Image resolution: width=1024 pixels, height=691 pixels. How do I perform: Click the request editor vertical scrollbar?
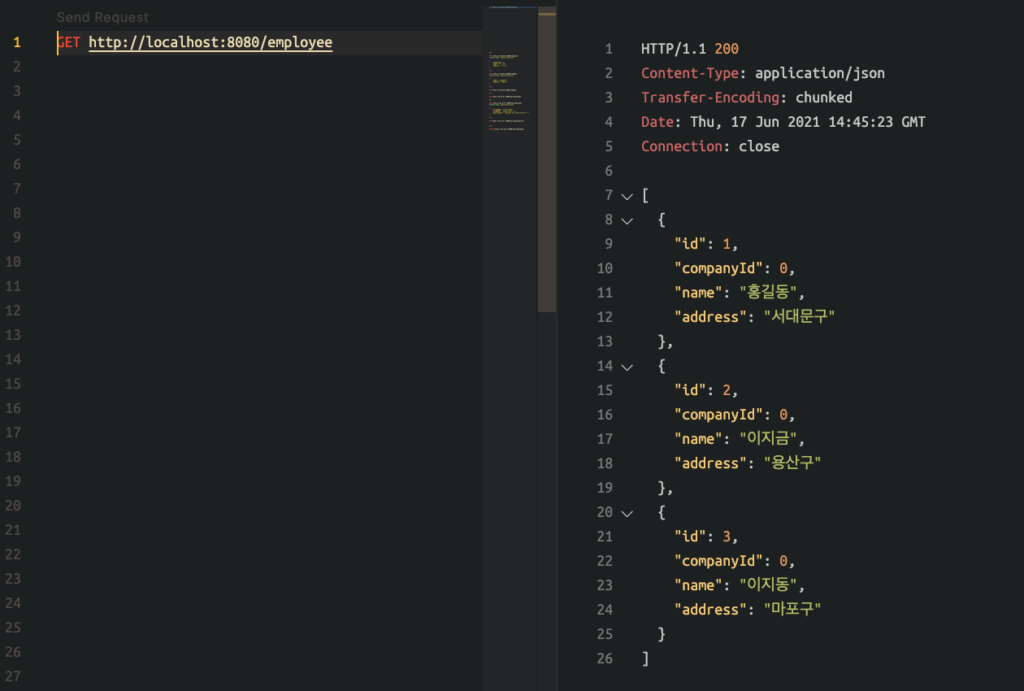[x=546, y=160]
